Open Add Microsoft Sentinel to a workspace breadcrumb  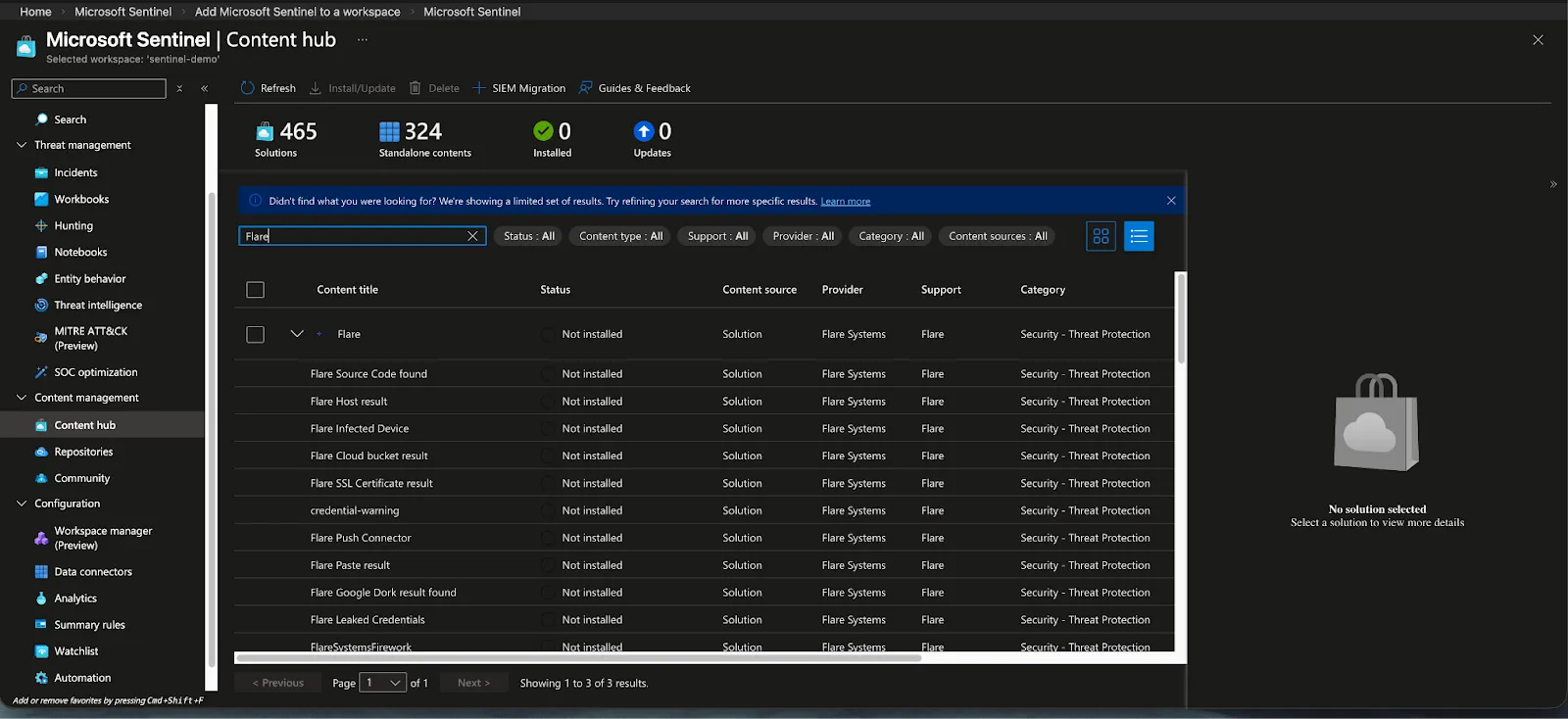tap(298, 12)
